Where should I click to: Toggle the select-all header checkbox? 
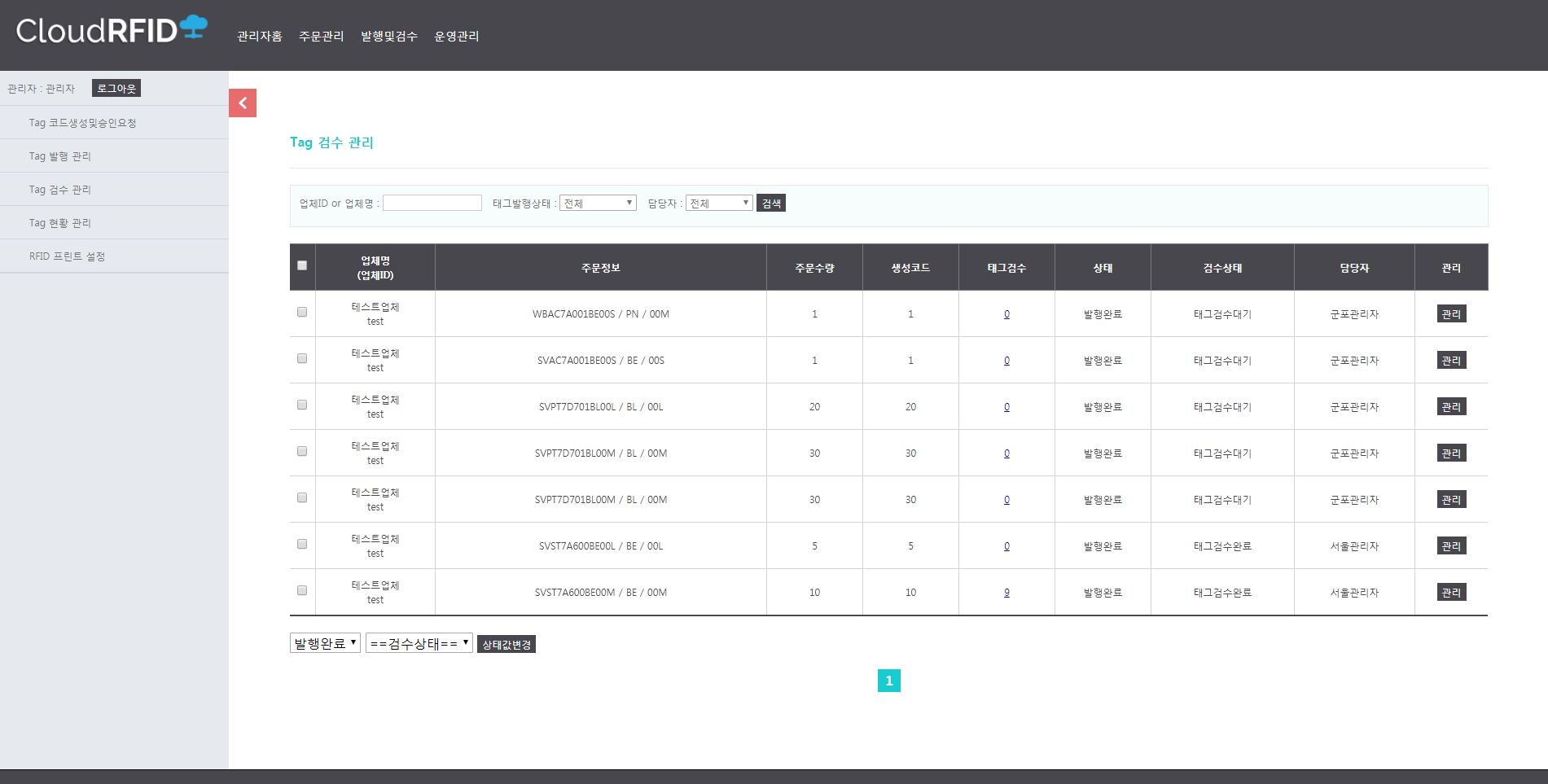tap(302, 265)
